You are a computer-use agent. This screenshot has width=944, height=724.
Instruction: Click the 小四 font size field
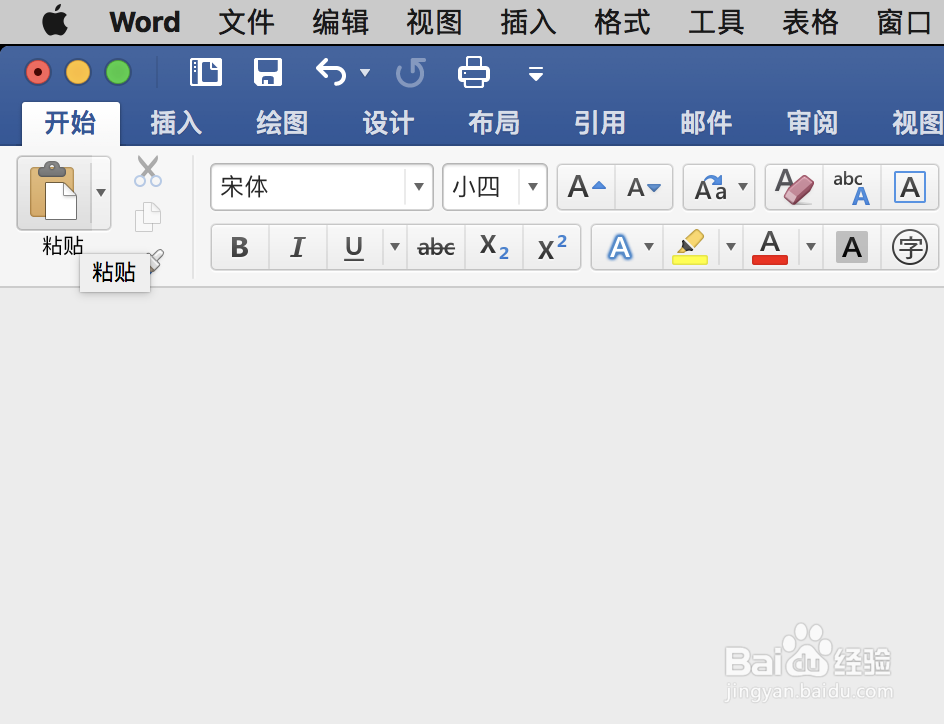(480, 187)
